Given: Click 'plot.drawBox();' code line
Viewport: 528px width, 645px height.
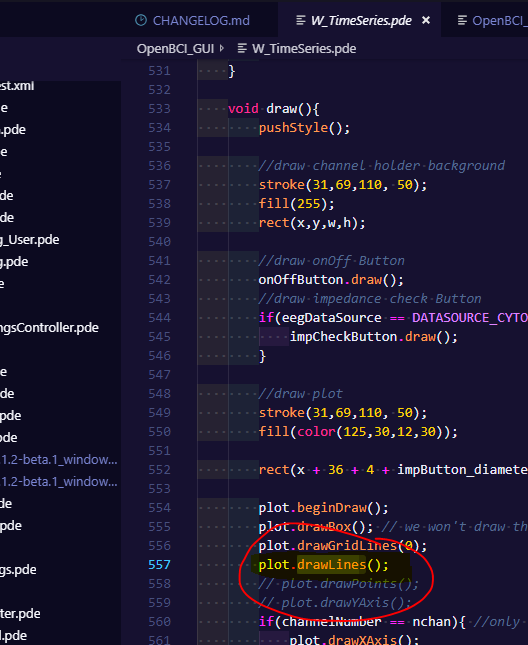Looking at the screenshot, I should 316,527.
